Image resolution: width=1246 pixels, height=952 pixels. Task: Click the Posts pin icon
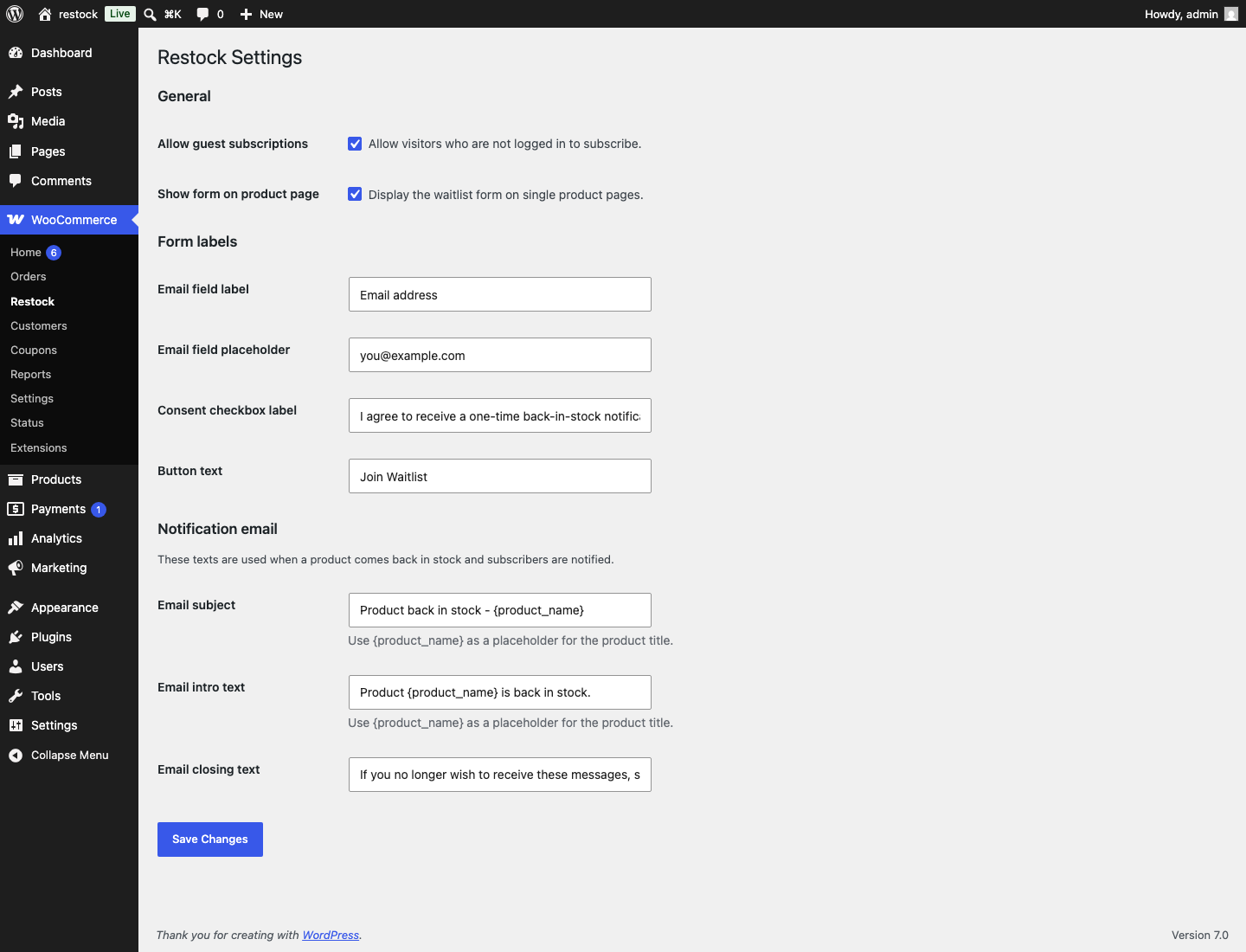coord(16,92)
